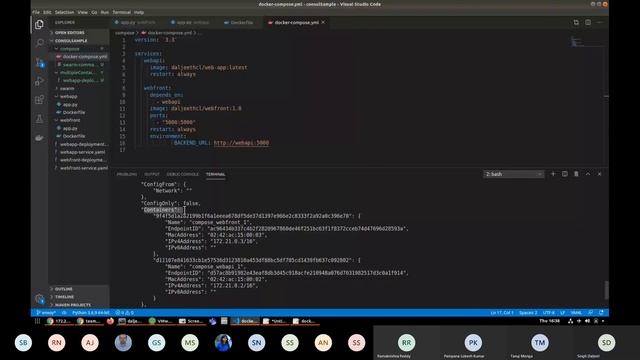This screenshot has width=640, height=360.
Task: Open Manage gear at activity bar bottom
Action: (x=39, y=299)
